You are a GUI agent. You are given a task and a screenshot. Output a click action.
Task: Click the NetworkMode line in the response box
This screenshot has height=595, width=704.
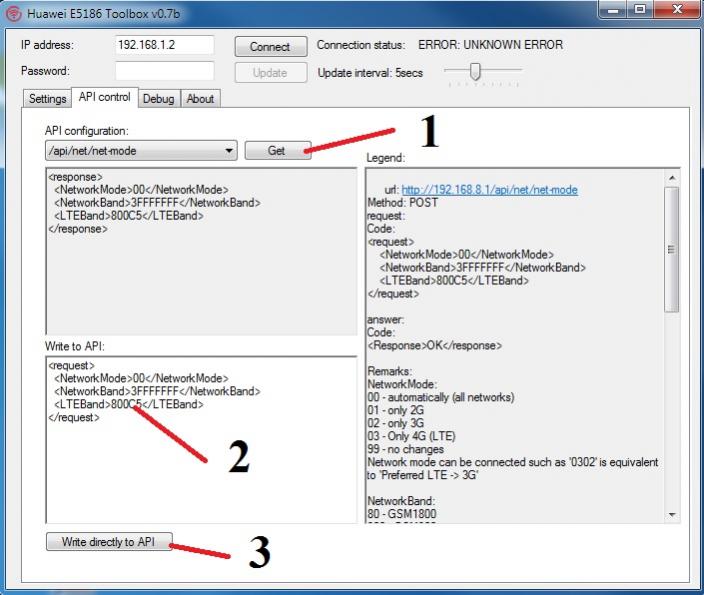click(x=141, y=190)
